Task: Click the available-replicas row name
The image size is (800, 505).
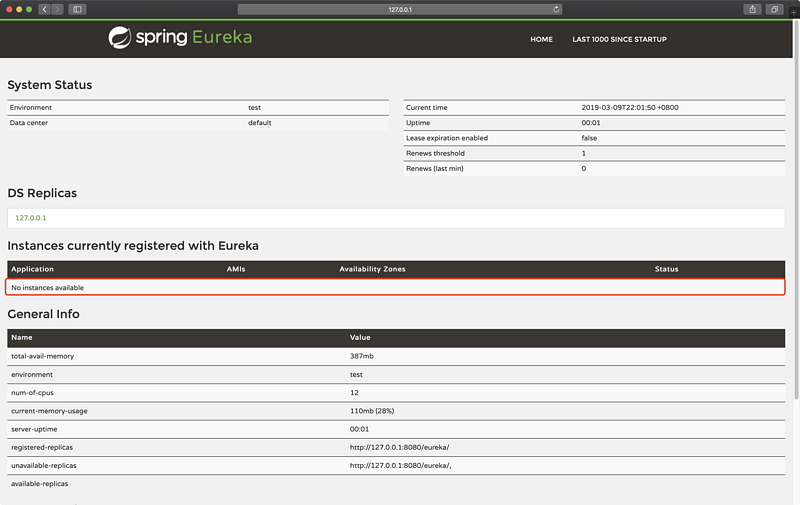Action: (x=39, y=484)
